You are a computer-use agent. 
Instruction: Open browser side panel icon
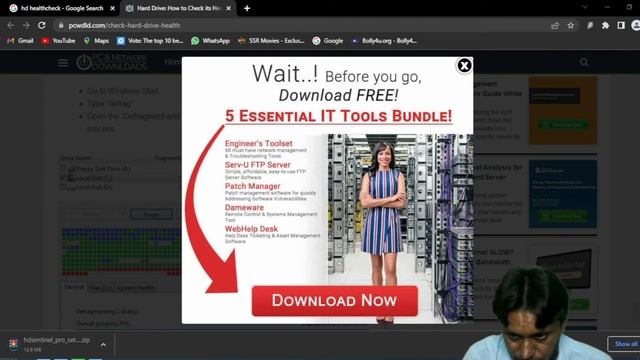pyautogui.click(x=621, y=26)
